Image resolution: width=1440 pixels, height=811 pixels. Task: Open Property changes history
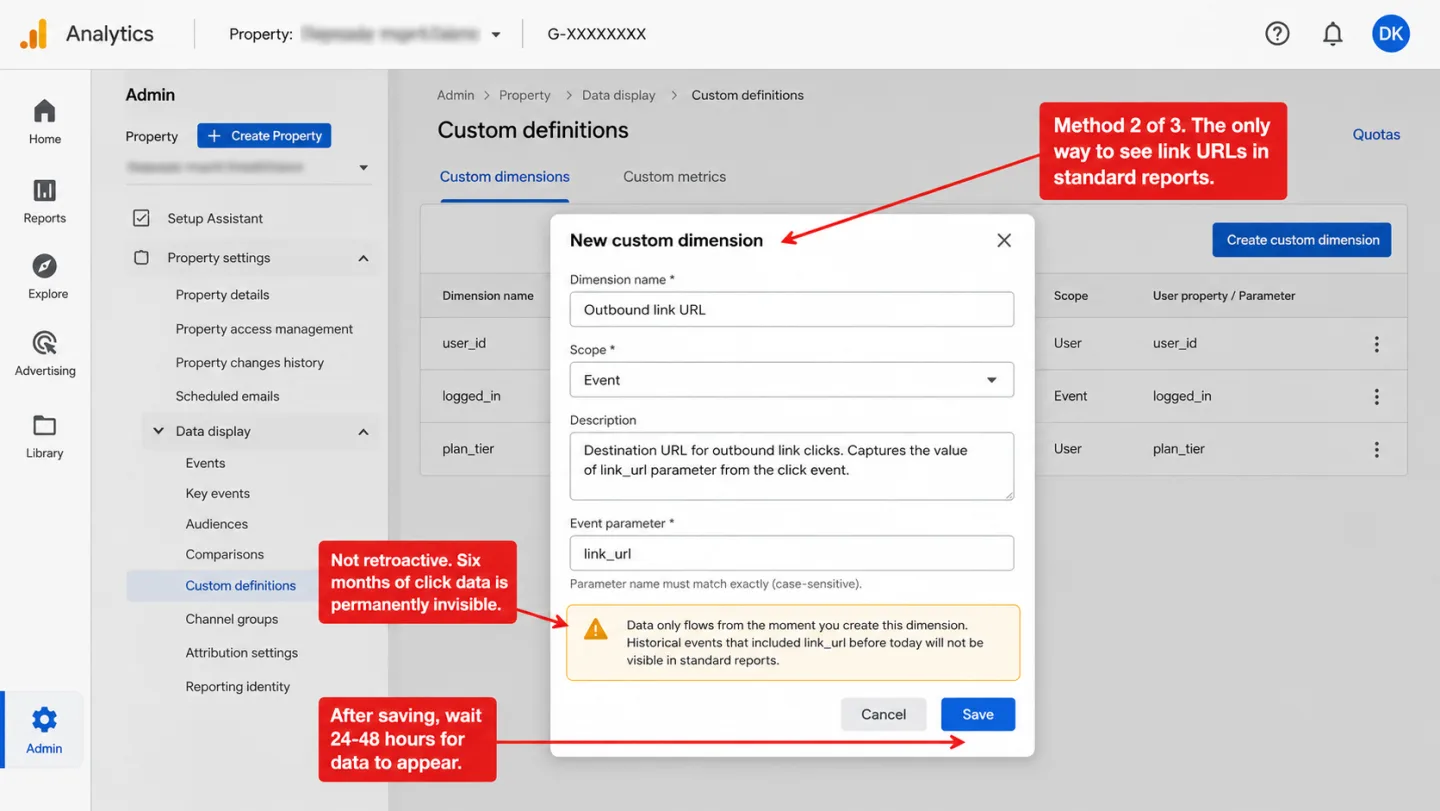click(249, 363)
